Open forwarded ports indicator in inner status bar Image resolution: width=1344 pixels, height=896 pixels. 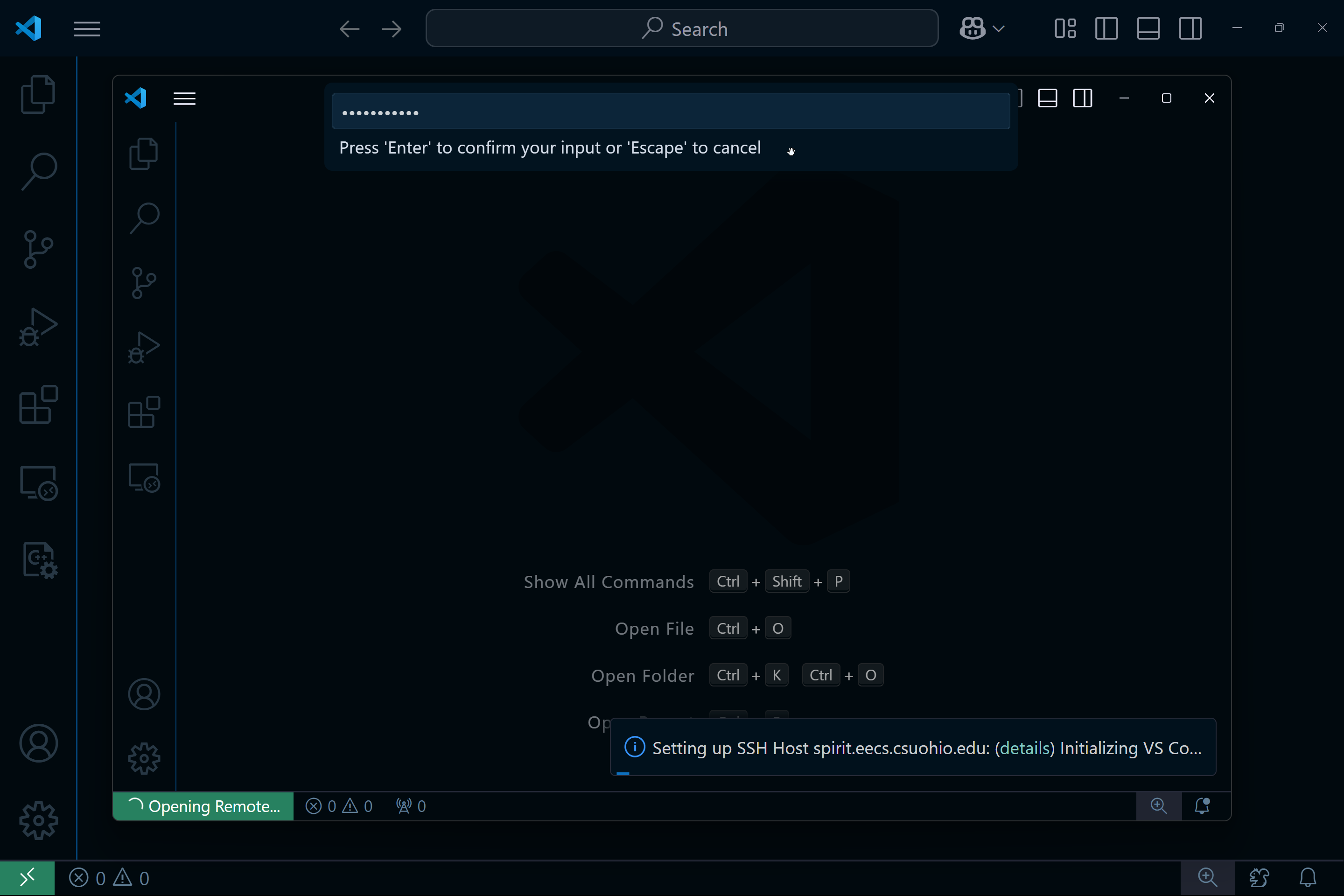click(411, 806)
